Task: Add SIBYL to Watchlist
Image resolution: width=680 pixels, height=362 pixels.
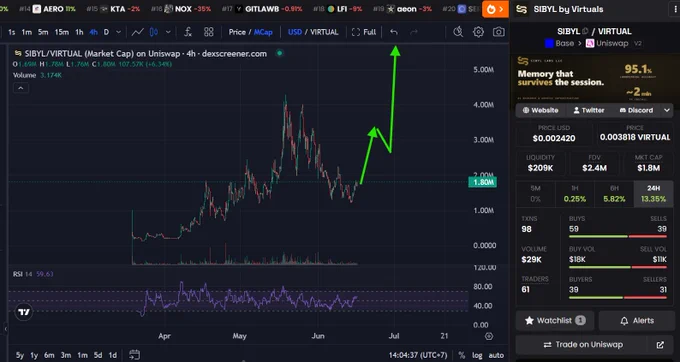Action: pyautogui.click(x=555, y=320)
